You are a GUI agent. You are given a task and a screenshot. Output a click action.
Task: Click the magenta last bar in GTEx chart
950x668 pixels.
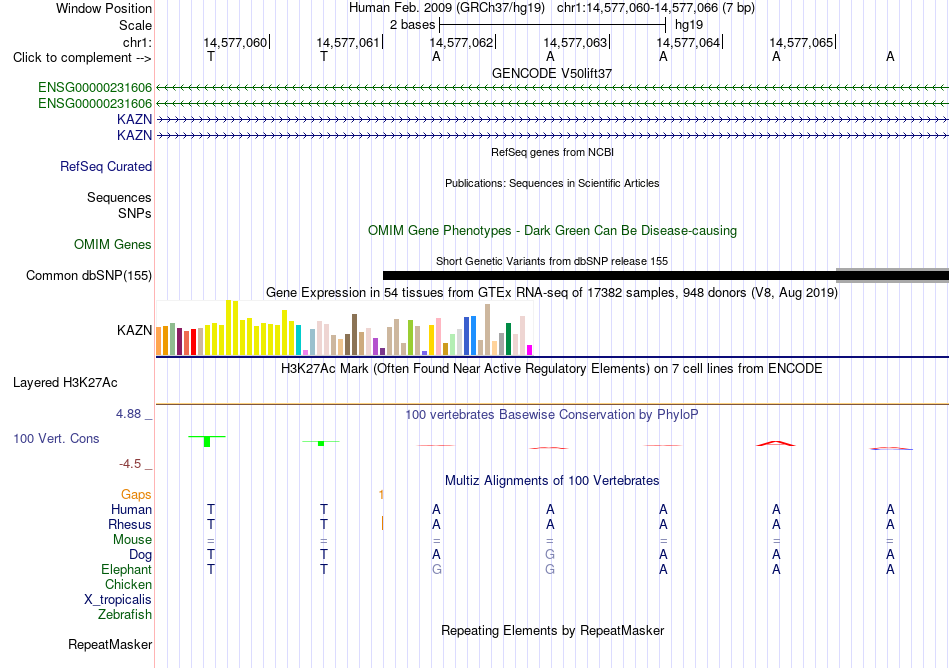(530, 349)
